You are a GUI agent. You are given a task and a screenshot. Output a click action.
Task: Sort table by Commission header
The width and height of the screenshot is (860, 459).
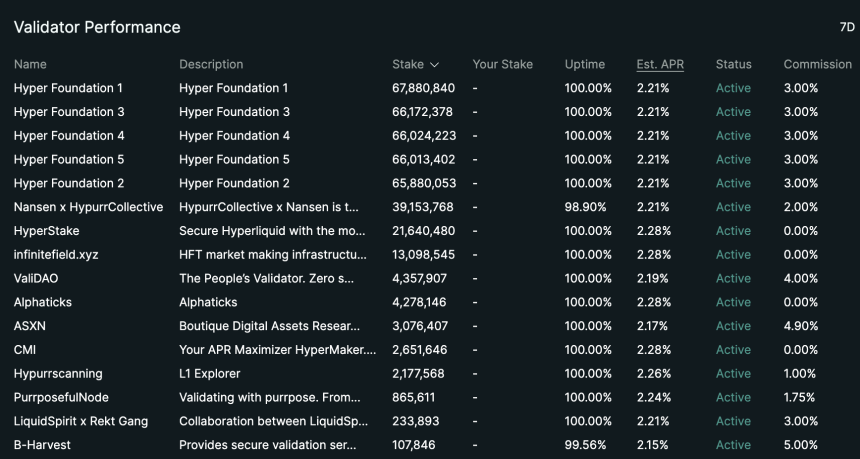pos(817,64)
